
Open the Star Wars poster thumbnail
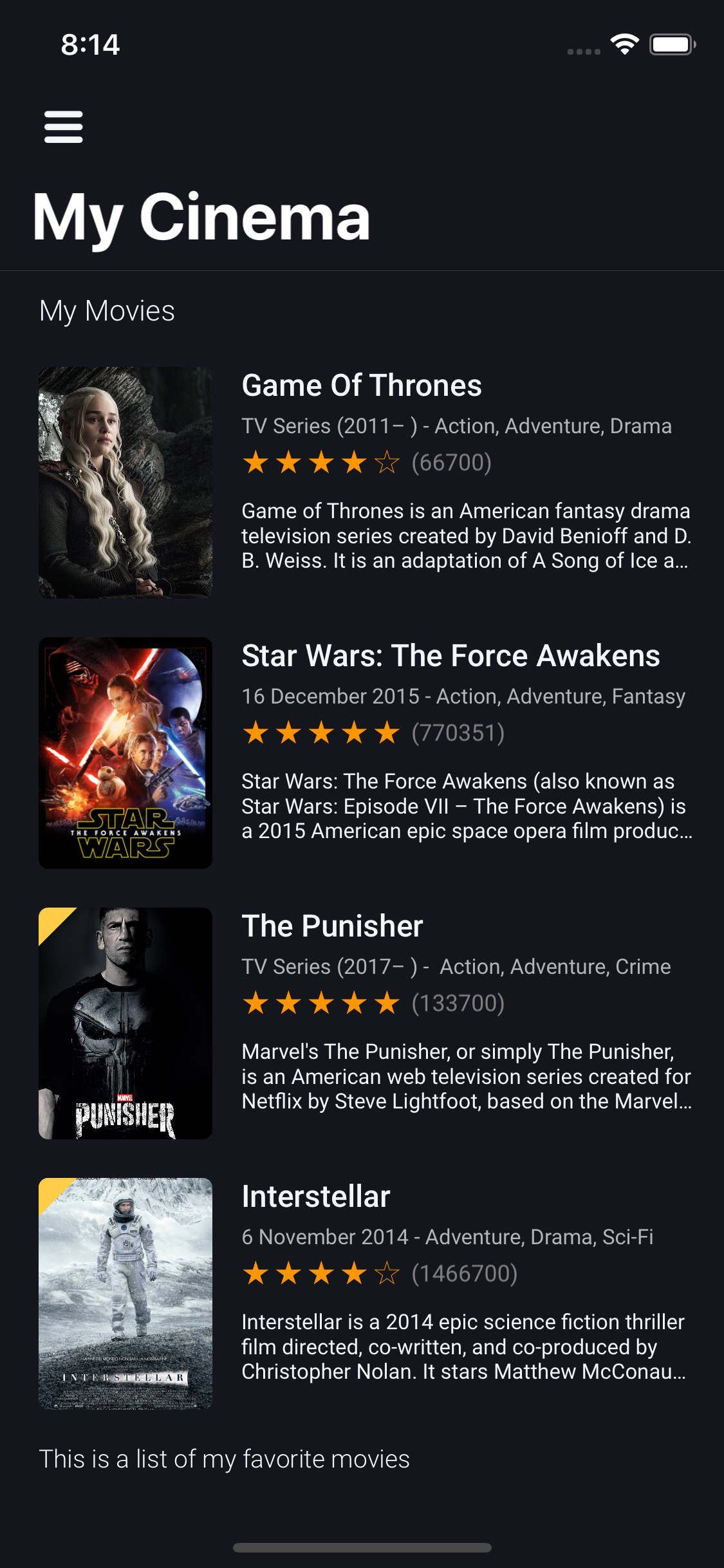(125, 753)
